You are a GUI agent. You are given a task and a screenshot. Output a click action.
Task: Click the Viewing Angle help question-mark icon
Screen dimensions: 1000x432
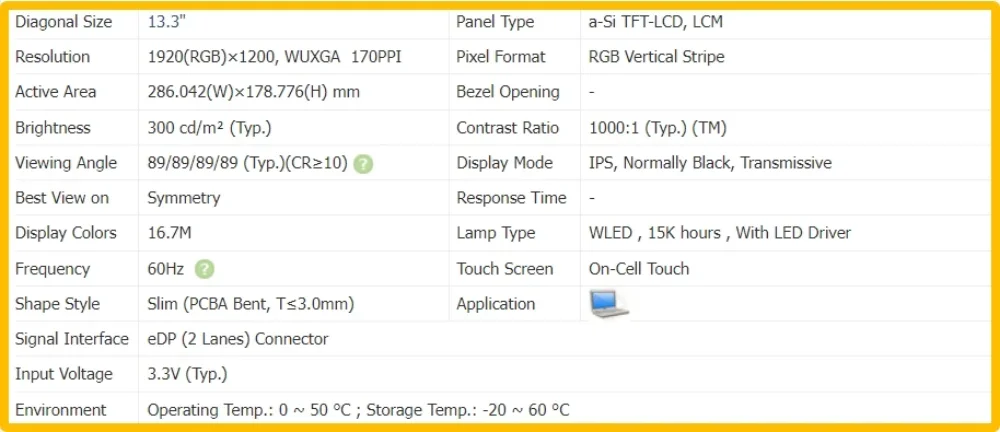click(363, 164)
